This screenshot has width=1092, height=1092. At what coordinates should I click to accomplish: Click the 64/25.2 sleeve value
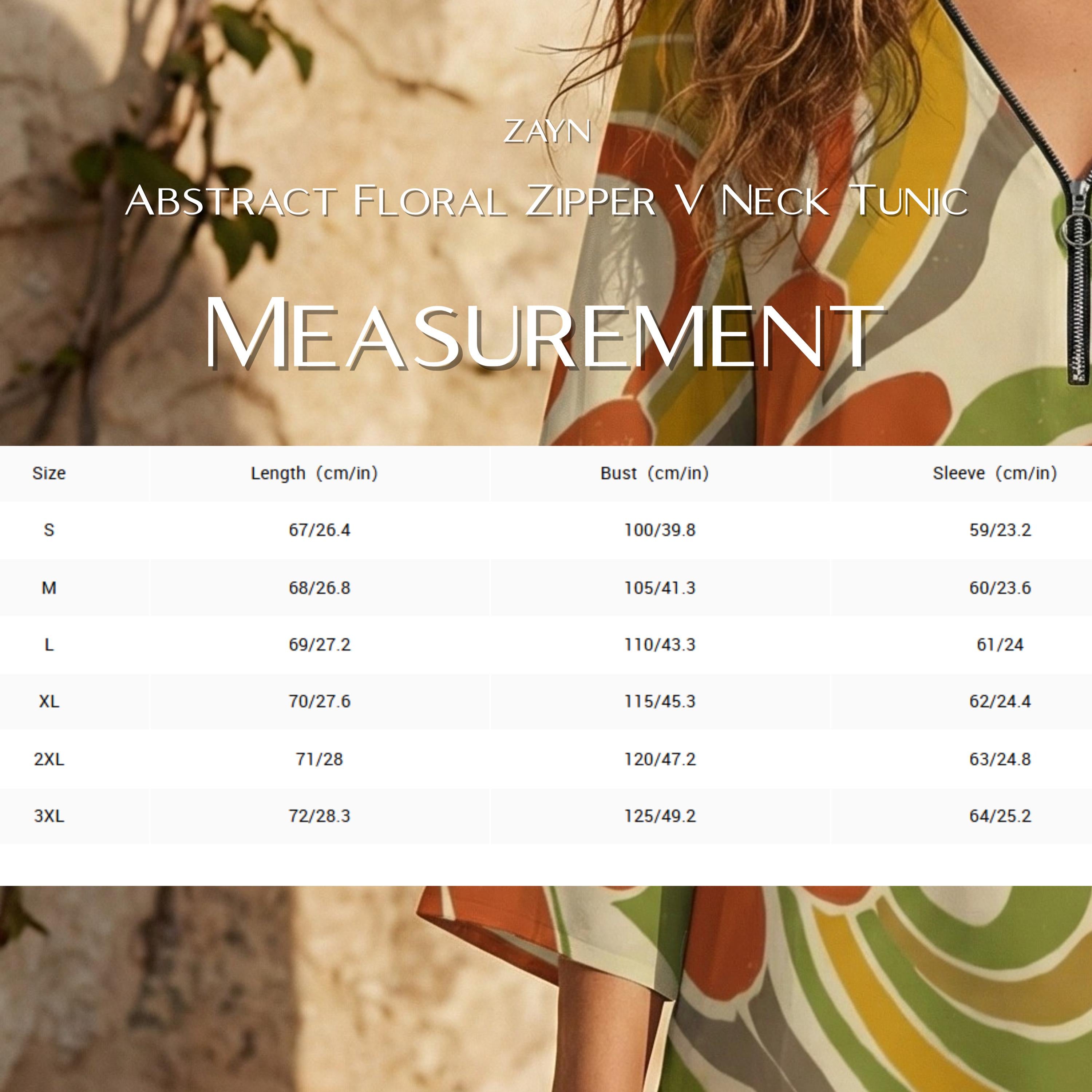[1000, 816]
